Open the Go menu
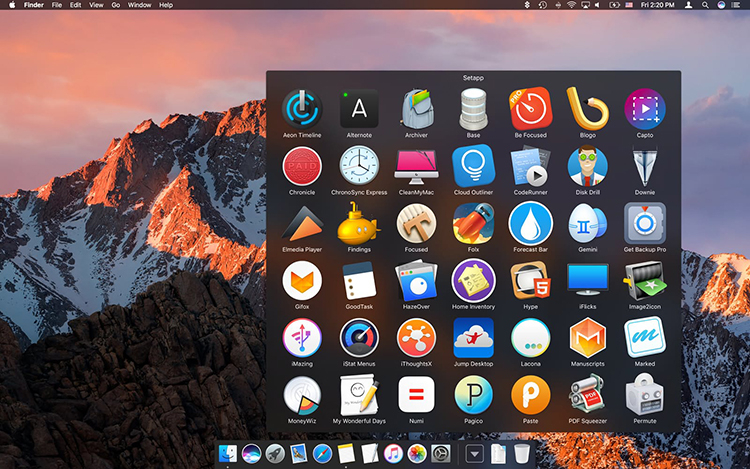Screen dimensions: 750x469 (x=116, y=5)
